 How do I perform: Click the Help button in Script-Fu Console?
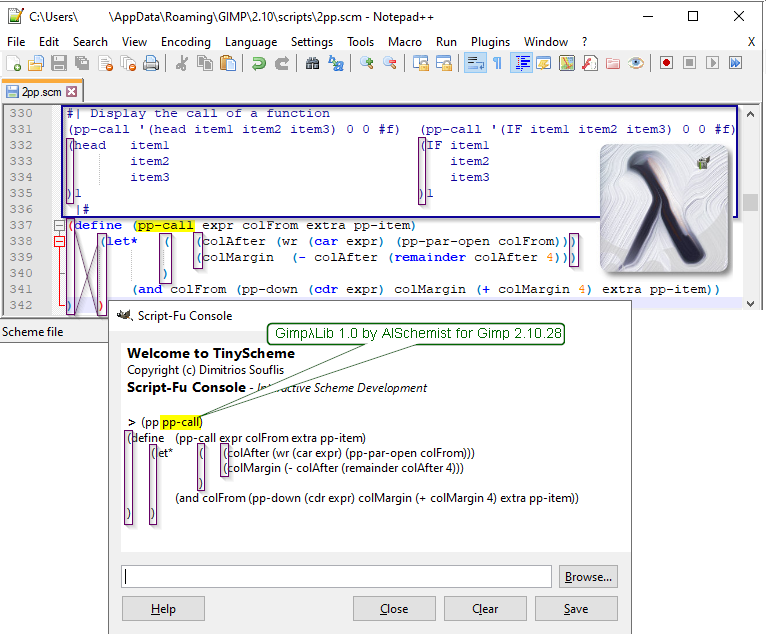point(163,609)
